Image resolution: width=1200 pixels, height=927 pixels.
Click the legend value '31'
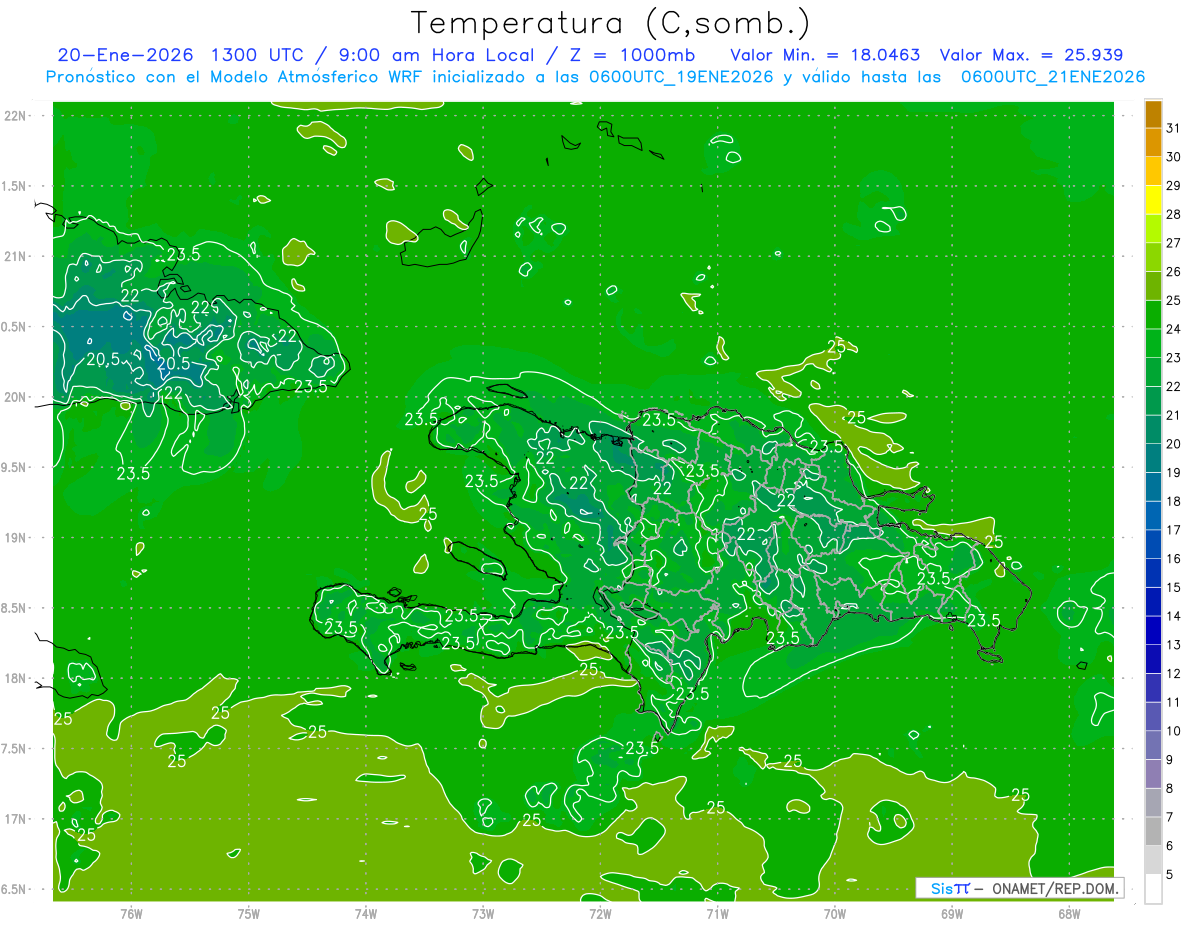pos(1174,128)
